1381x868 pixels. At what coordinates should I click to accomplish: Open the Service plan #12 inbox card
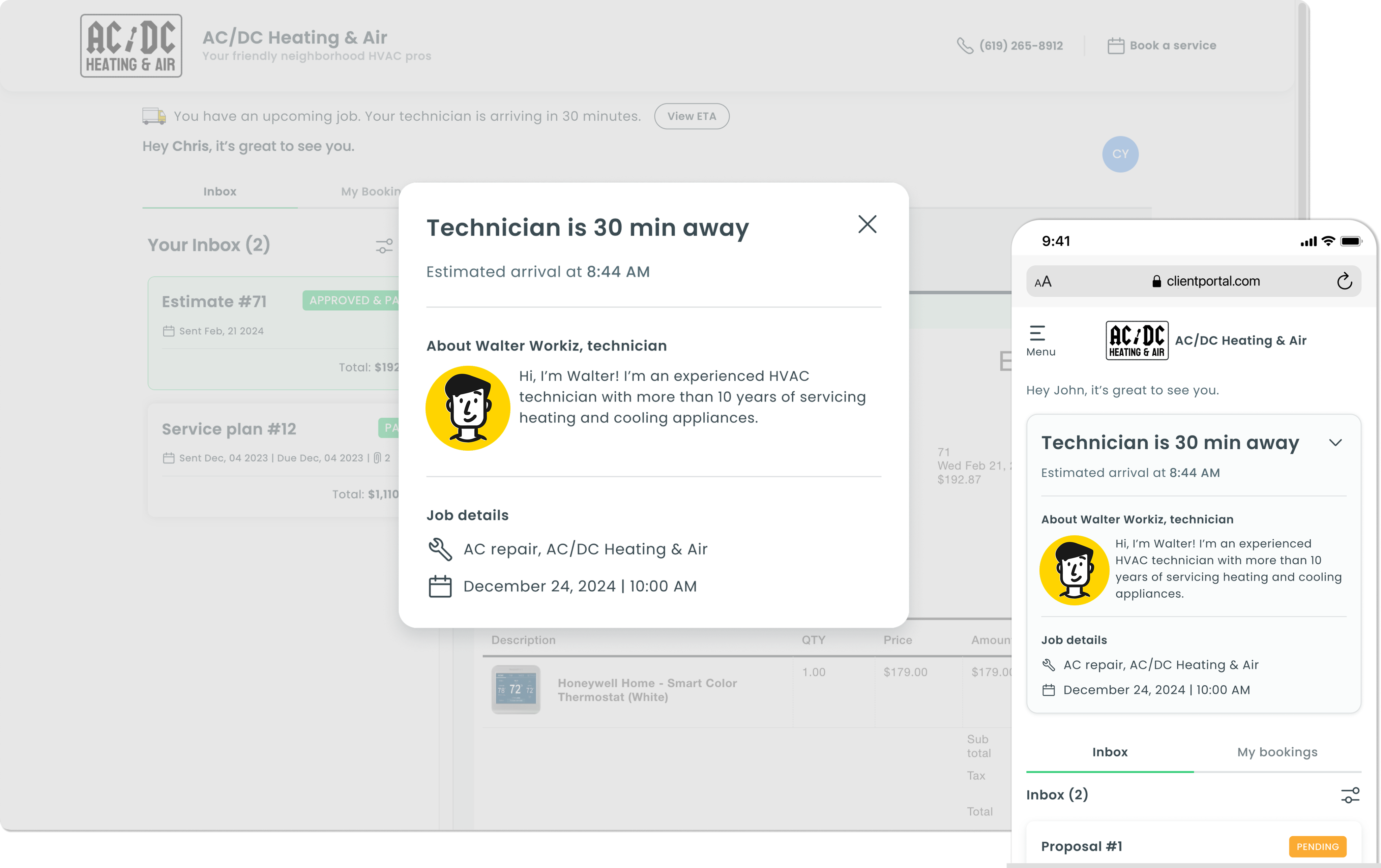[x=274, y=460]
